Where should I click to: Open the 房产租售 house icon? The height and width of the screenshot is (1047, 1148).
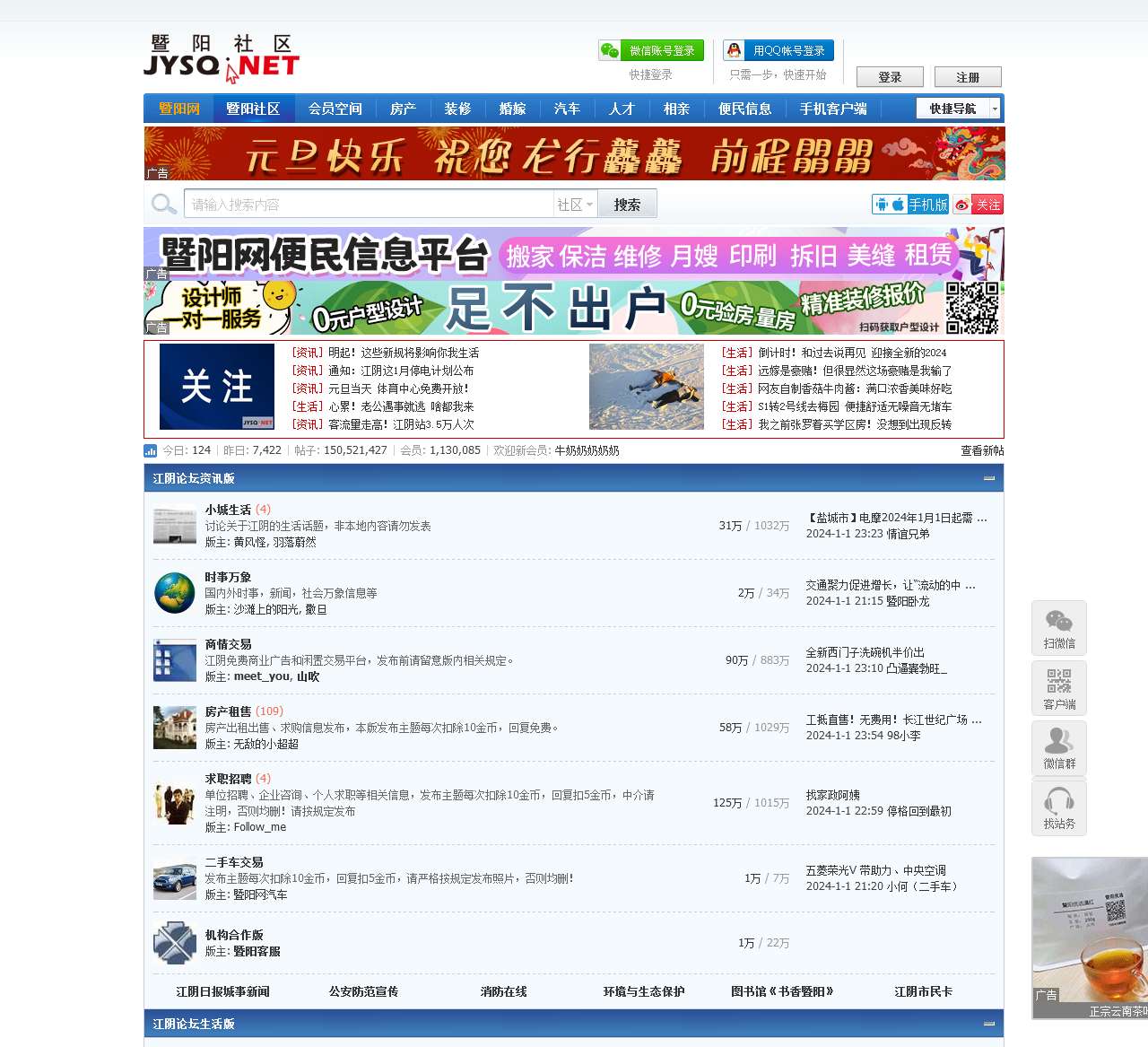click(175, 728)
